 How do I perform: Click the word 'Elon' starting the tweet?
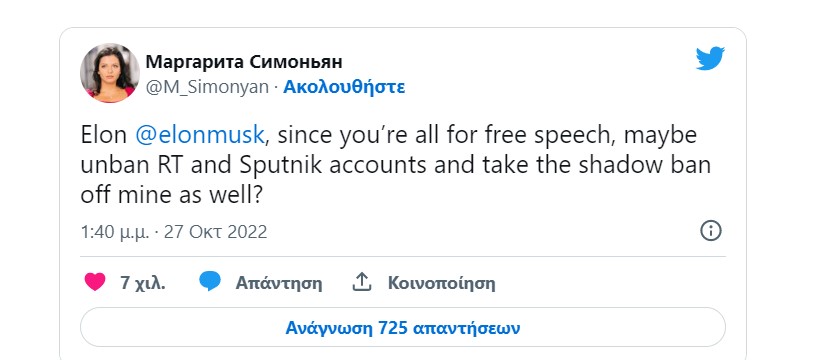104,135
